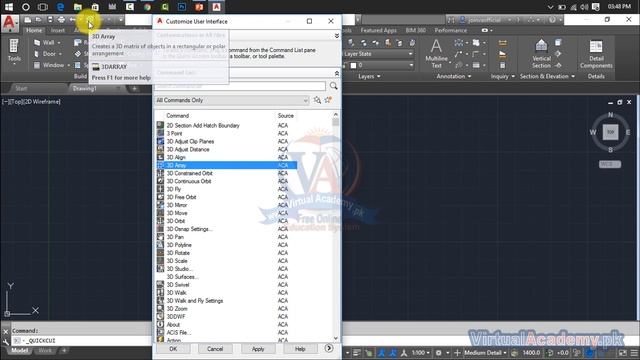The width and height of the screenshot is (640, 360).
Task: Click Apply in Customize User Interface
Action: pyautogui.click(x=258, y=349)
